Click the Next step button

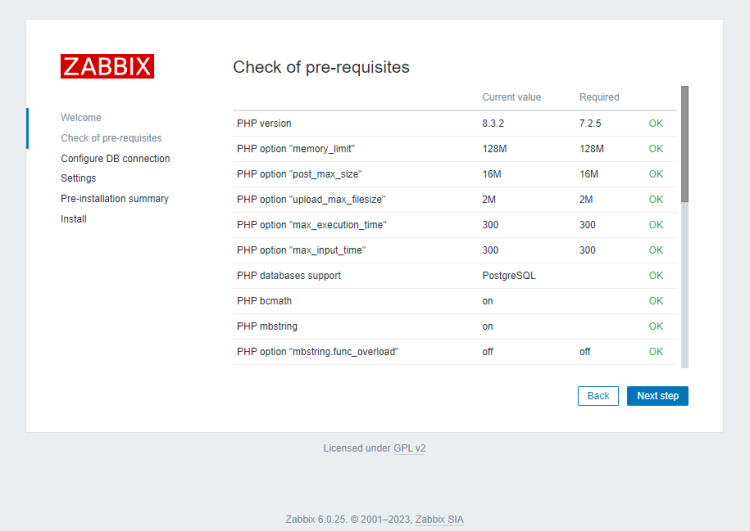pos(657,396)
